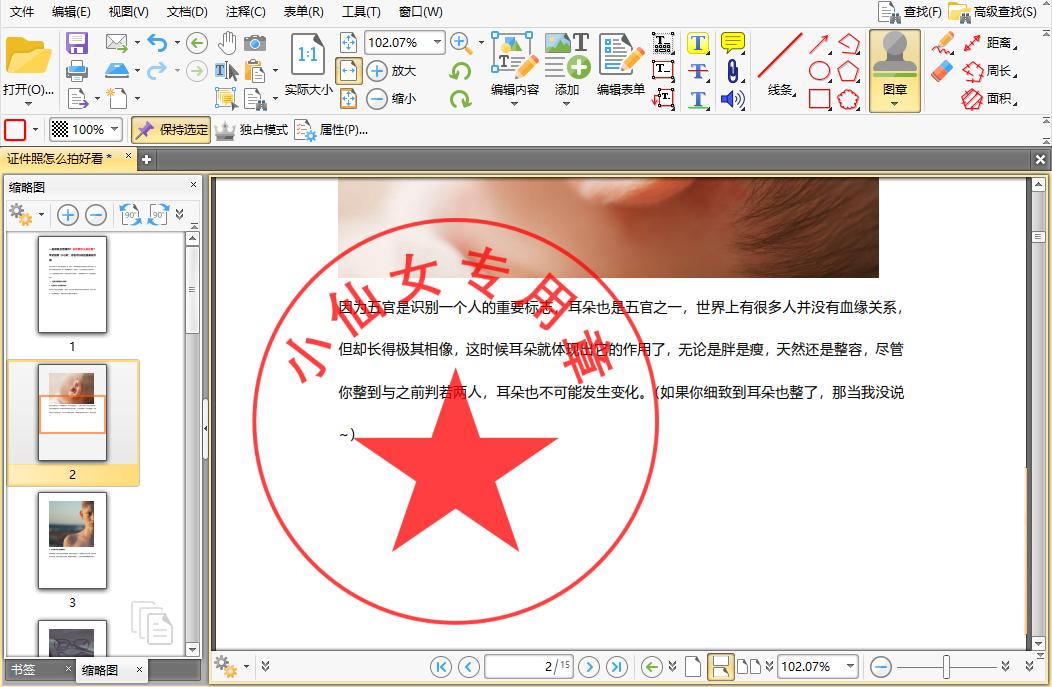This screenshot has height=687, width=1052.
Task: Toggle the snapshot tool in the toolbar
Action: [x=254, y=41]
